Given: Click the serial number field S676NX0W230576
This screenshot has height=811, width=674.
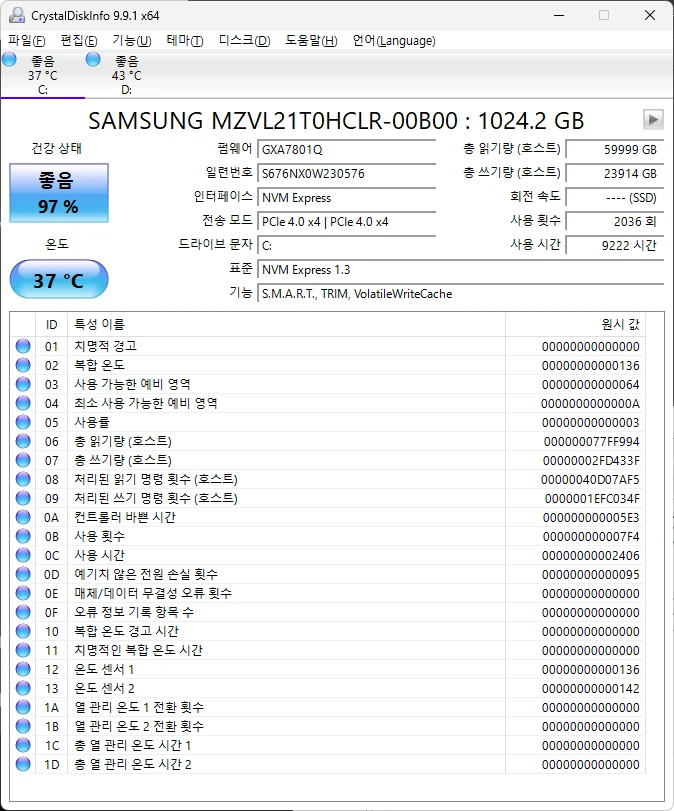Looking at the screenshot, I should pos(347,173).
